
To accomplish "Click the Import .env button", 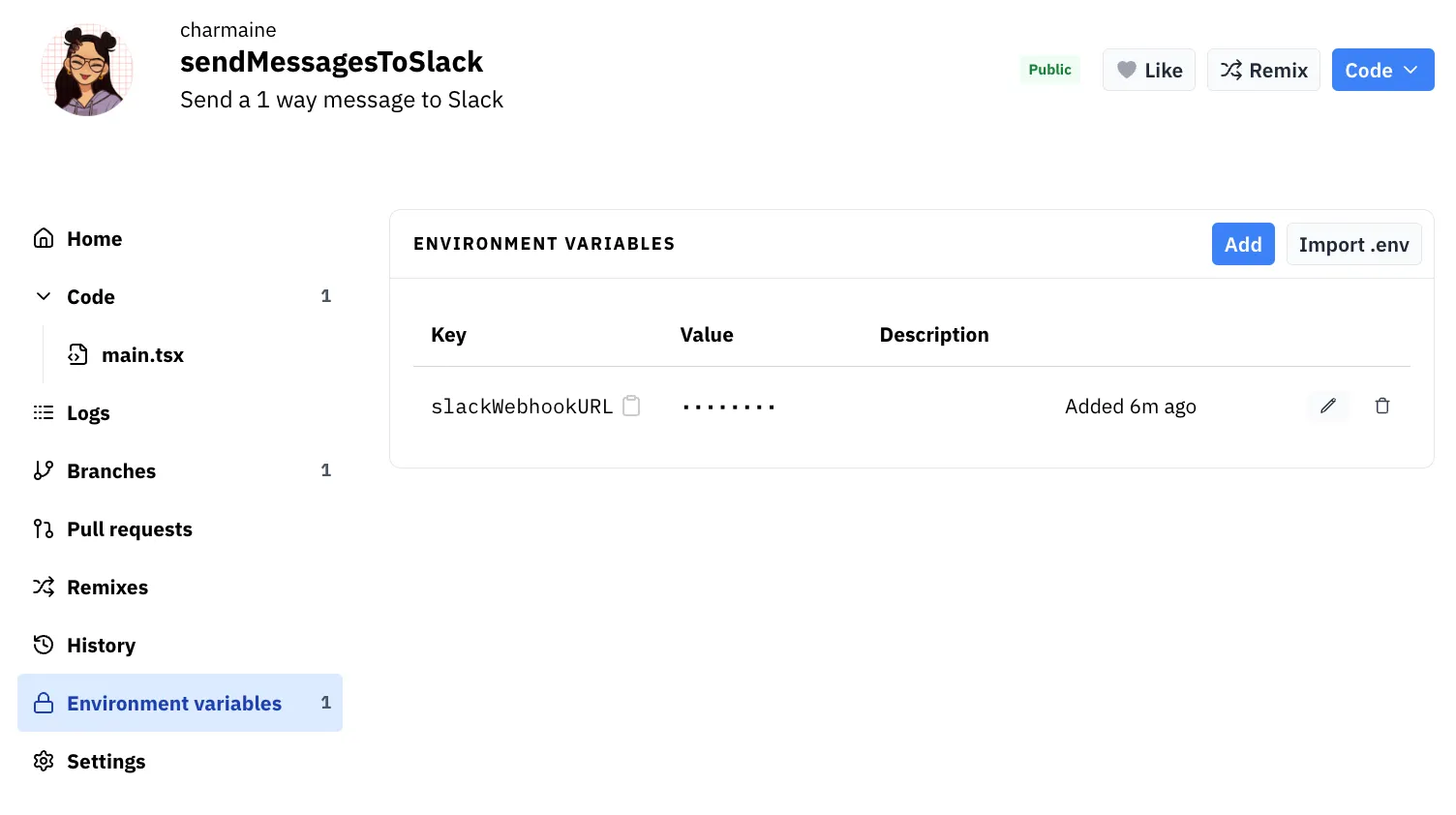I will [1353, 244].
